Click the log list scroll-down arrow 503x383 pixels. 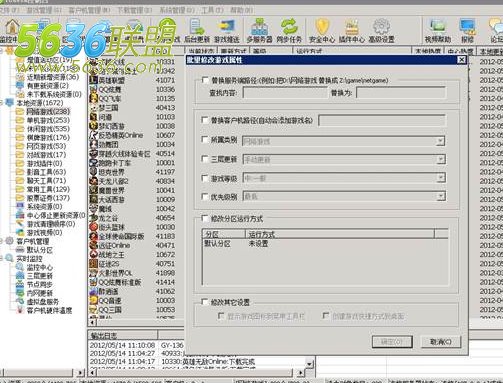310,364
